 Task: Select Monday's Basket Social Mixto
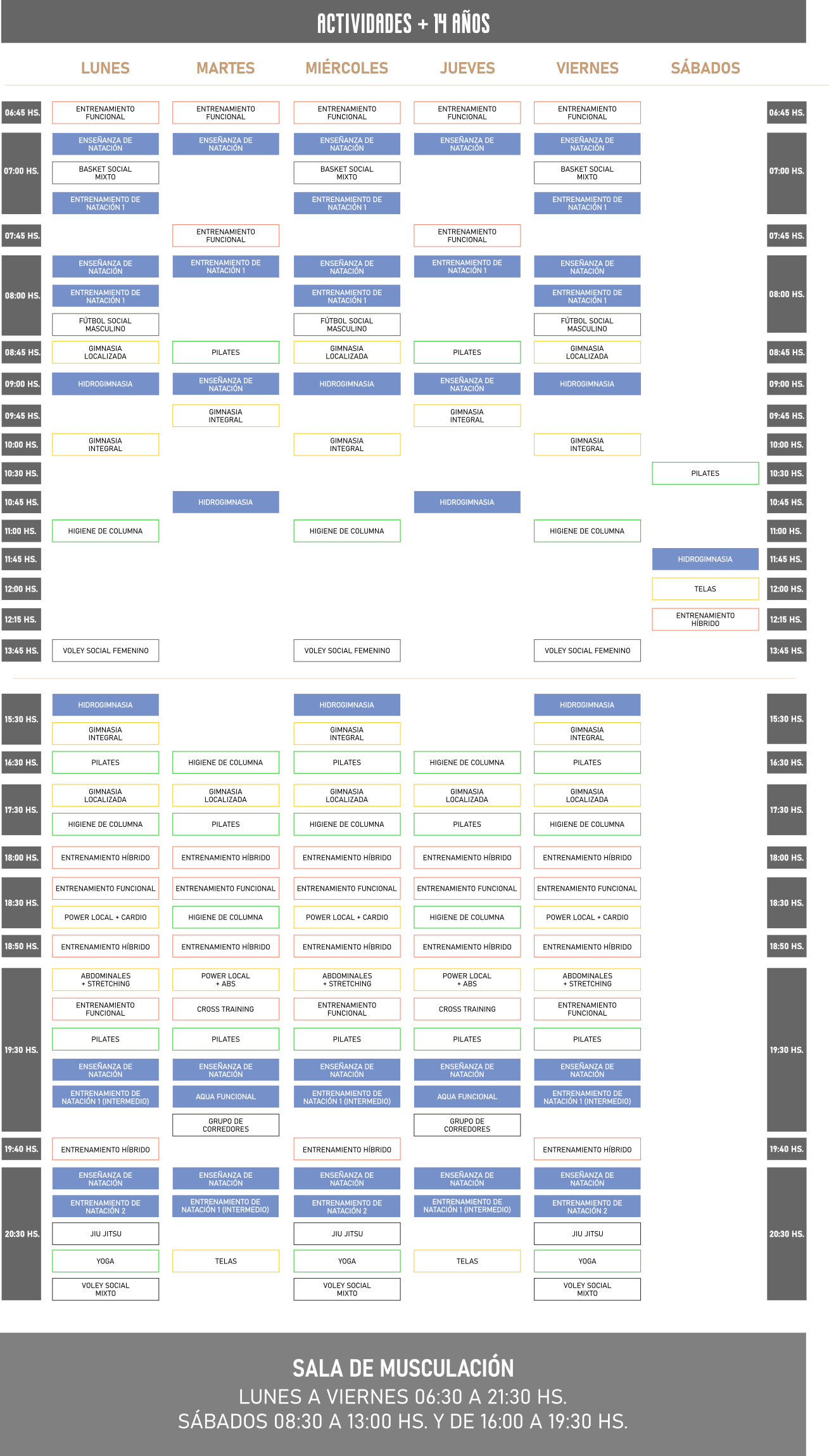tap(105, 172)
